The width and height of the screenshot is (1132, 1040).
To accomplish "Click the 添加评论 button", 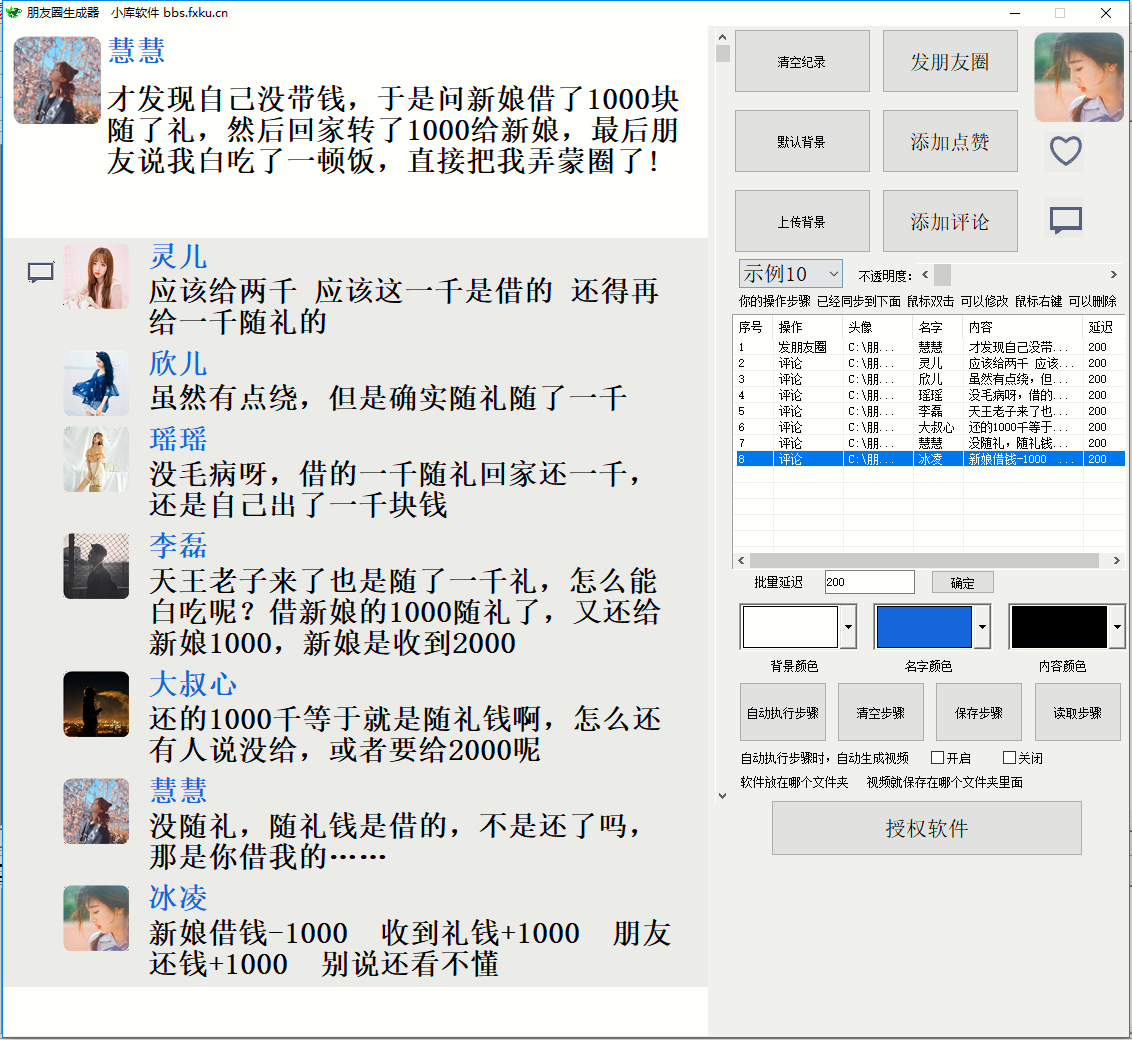I will point(950,221).
